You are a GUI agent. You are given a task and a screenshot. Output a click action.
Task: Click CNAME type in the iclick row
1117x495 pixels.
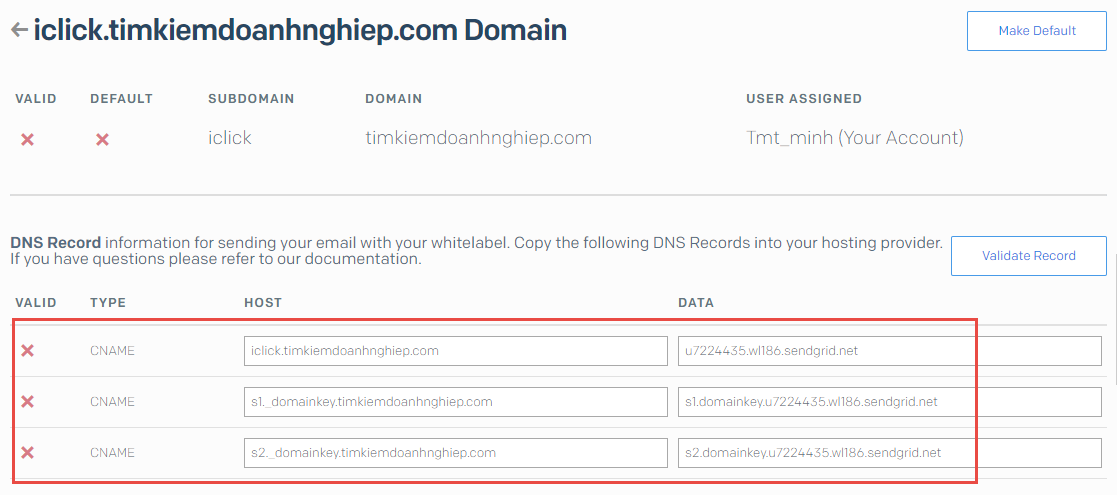[113, 350]
